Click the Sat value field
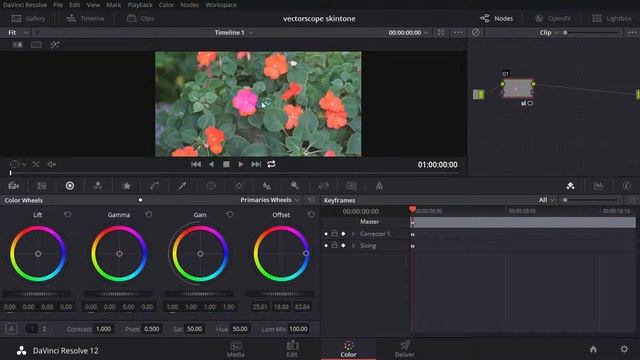This screenshot has width=640, height=360. tap(194, 329)
